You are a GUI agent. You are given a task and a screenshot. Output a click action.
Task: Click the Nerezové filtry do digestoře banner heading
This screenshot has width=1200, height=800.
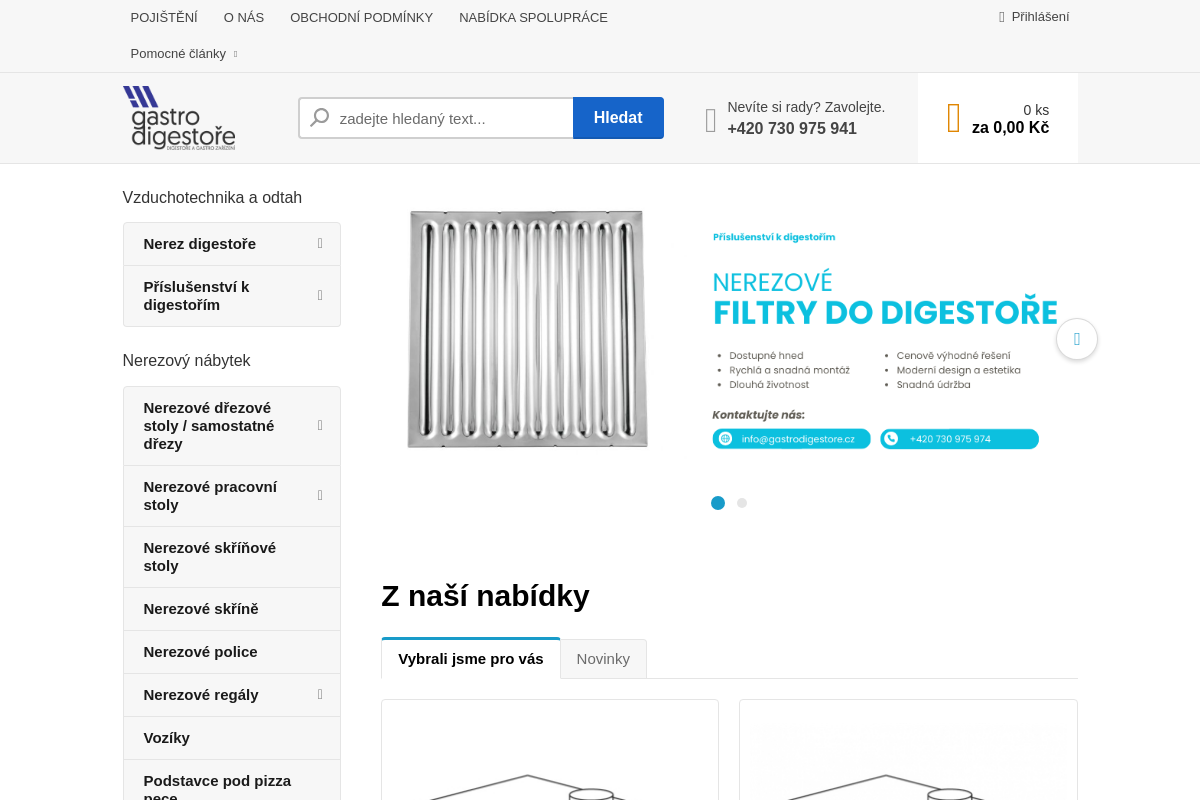click(885, 298)
